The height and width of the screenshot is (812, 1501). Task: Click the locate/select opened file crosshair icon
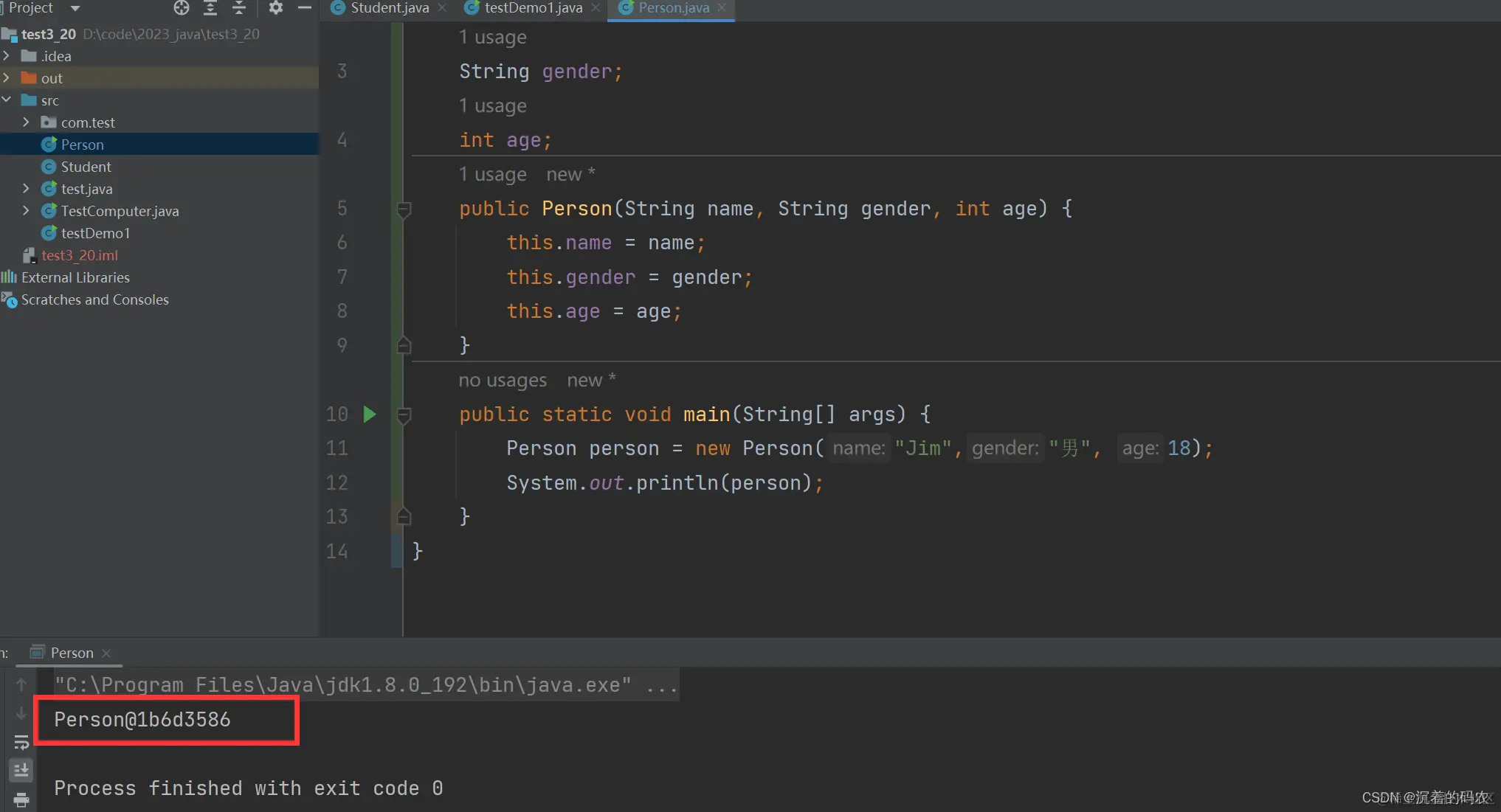[182, 8]
